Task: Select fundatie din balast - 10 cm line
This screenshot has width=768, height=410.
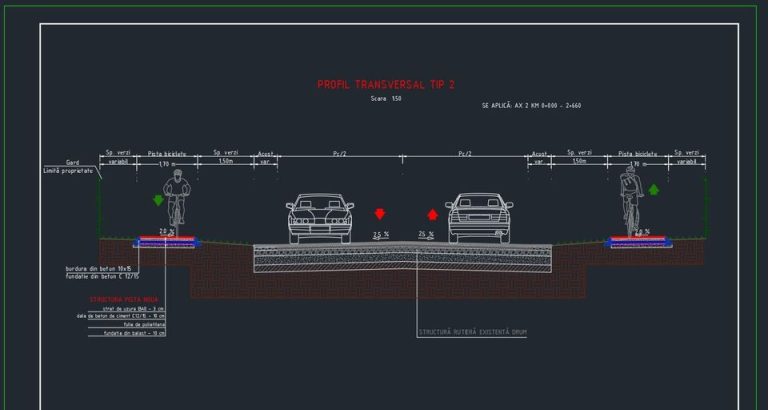Action: pyautogui.click(x=134, y=333)
